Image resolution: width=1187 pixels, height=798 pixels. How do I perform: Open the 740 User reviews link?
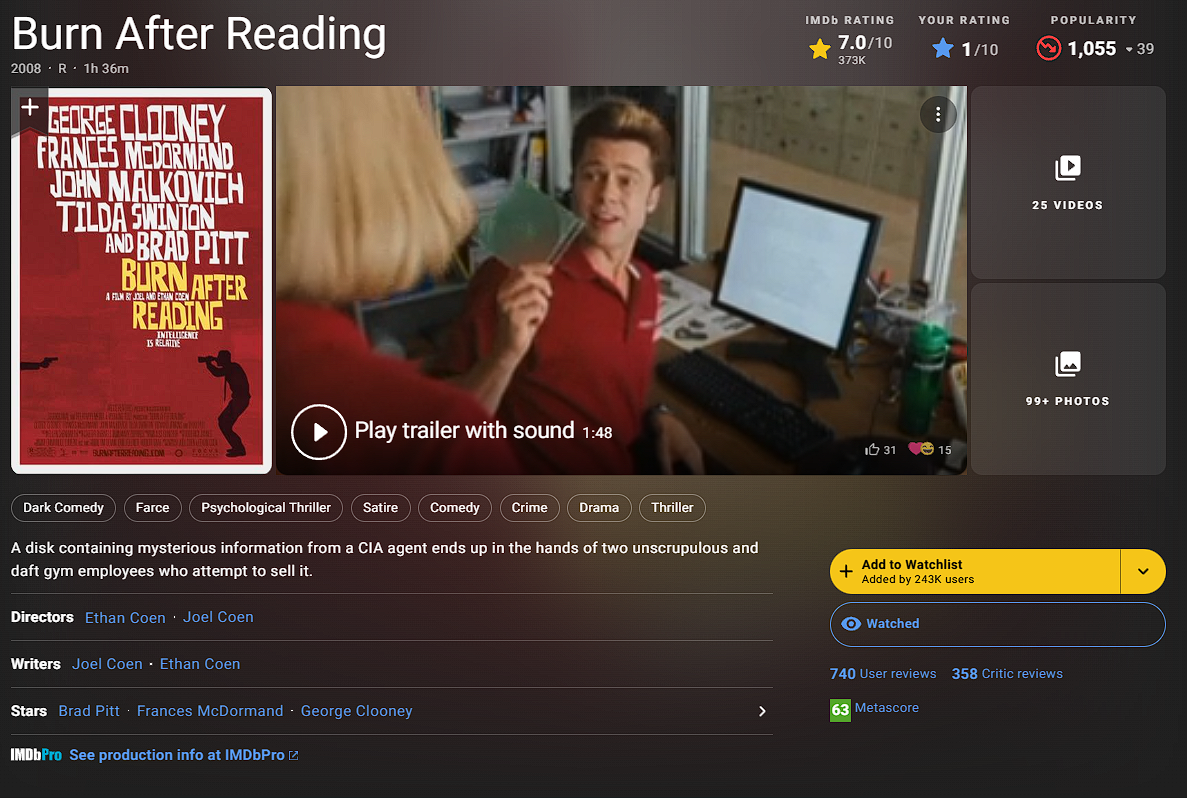point(883,674)
